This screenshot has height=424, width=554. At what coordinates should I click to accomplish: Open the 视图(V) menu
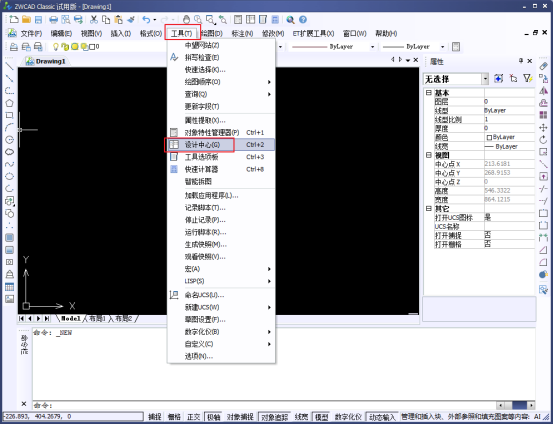click(91, 34)
